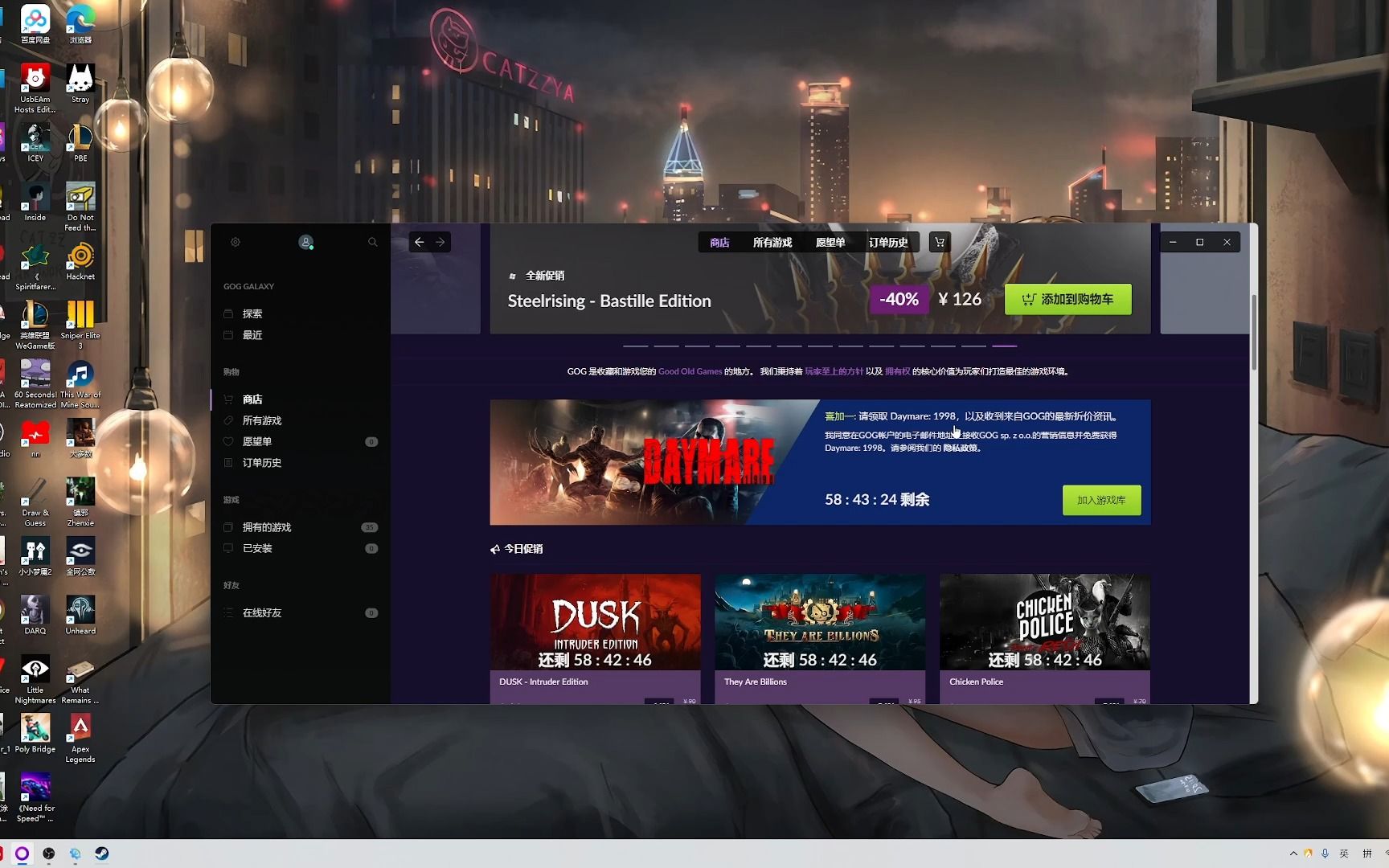
Task: Open the 玩家至上的方针 link
Action: coord(834,371)
